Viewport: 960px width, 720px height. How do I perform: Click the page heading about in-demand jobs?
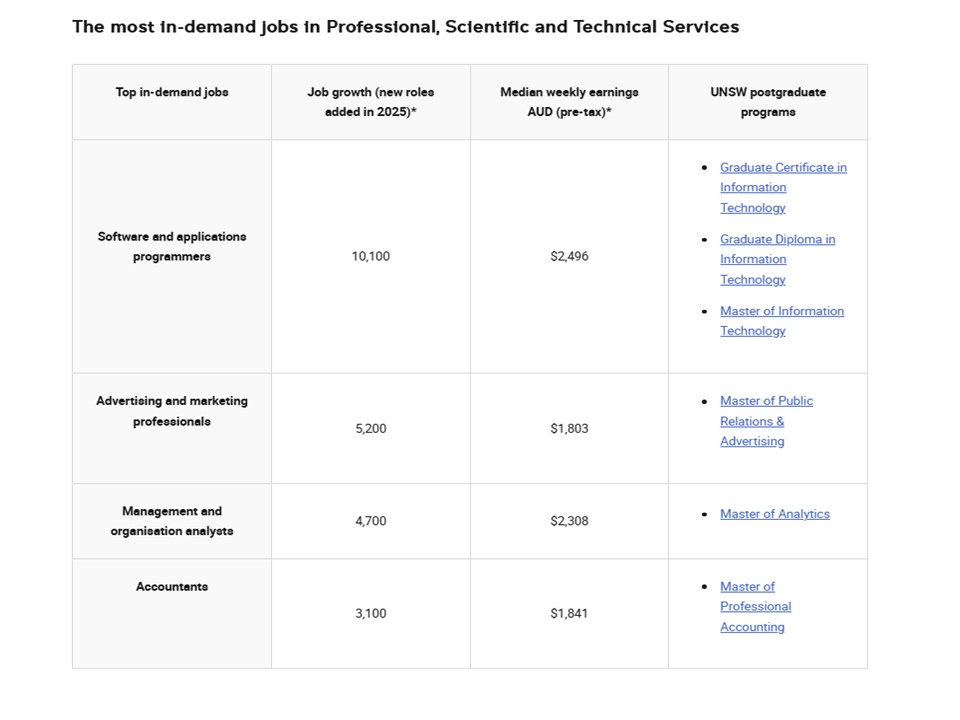tap(405, 27)
